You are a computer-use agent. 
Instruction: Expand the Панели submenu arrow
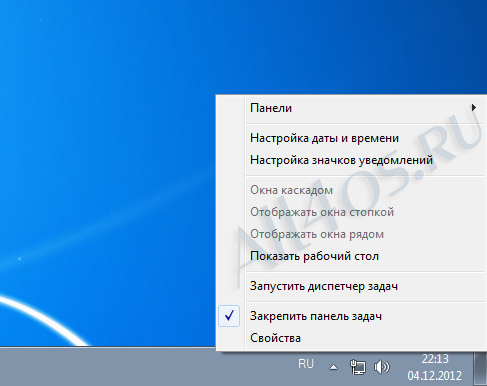(x=473, y=108)
